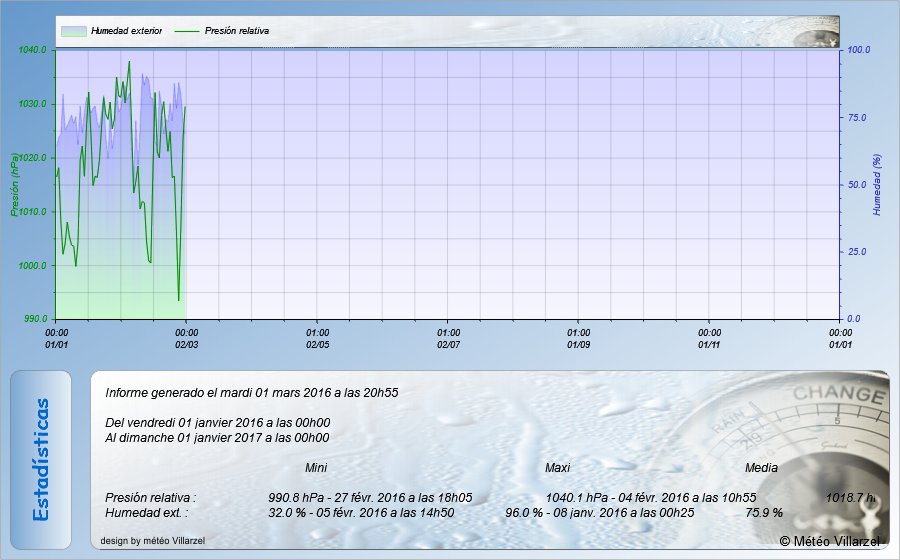
Task: Click the 100.0 humidity axis value
Action: (x=859, y=50)
